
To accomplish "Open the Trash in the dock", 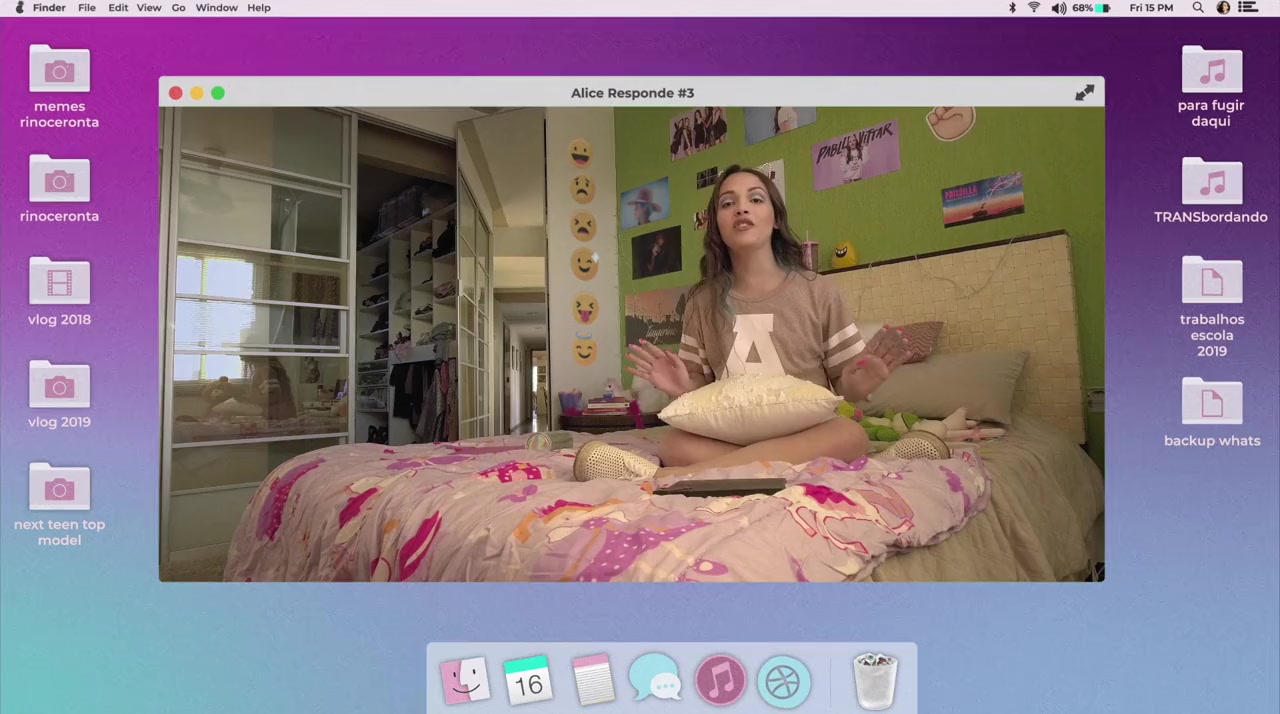I will pyautogui.click(x=875, y=681).
